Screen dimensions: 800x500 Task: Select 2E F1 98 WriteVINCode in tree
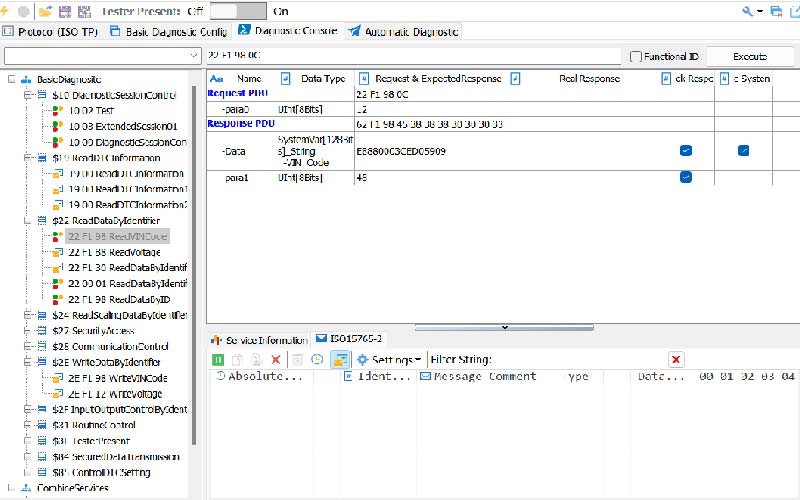pos(117,378)
